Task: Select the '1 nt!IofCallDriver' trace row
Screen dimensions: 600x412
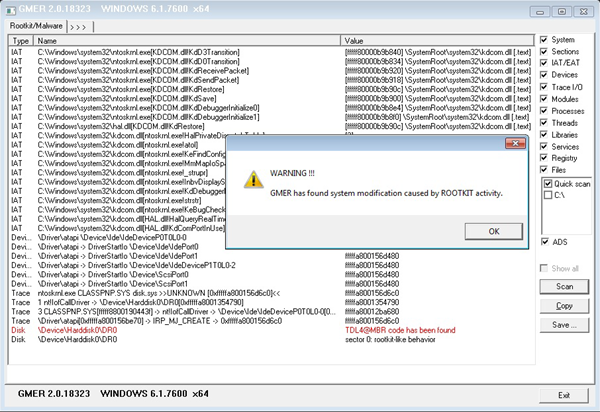Action: (271, 302)
